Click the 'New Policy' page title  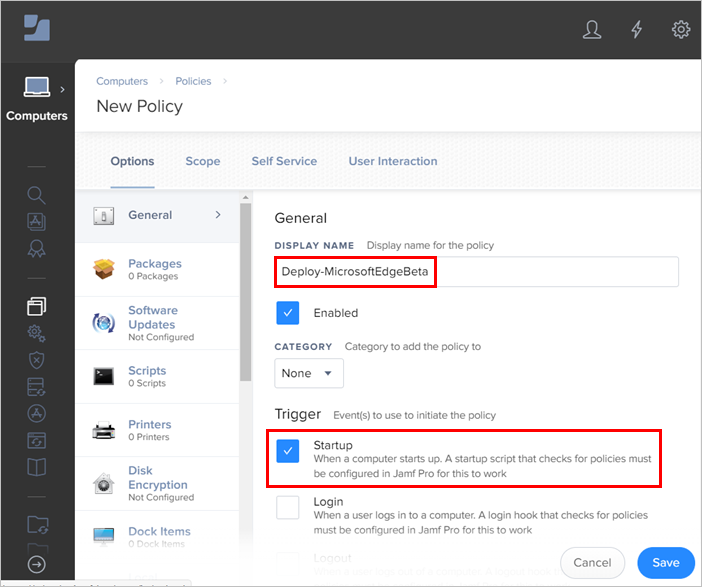pos(140,106)
